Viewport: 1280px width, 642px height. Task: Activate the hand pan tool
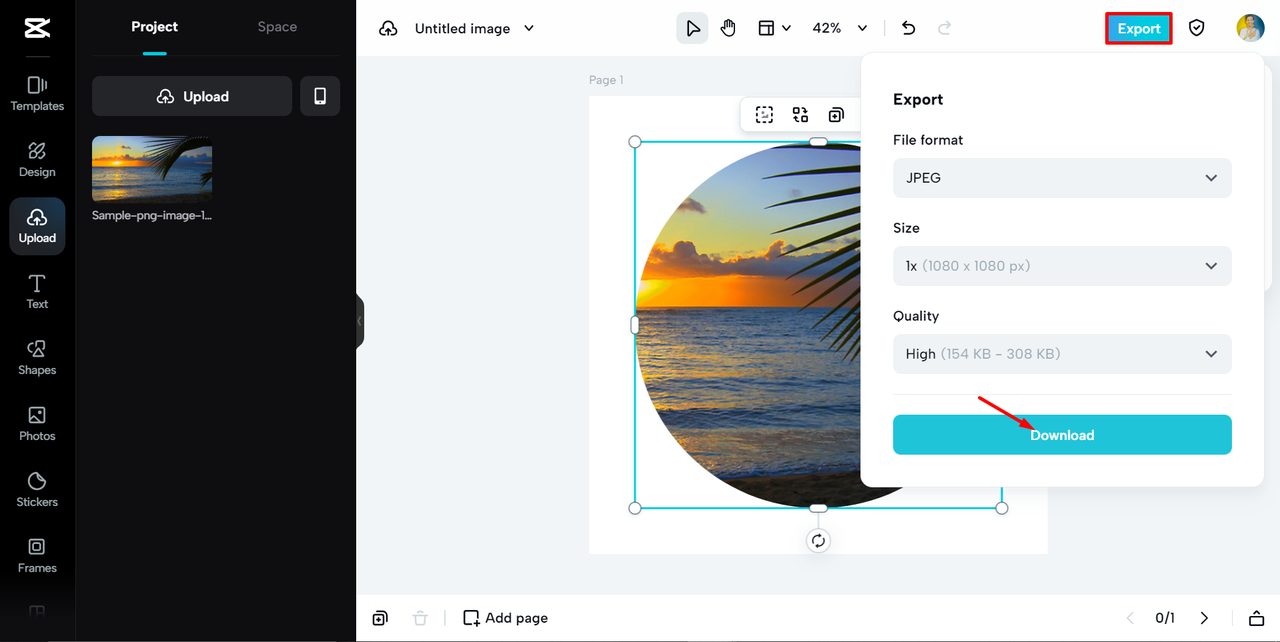pos(728,28)
